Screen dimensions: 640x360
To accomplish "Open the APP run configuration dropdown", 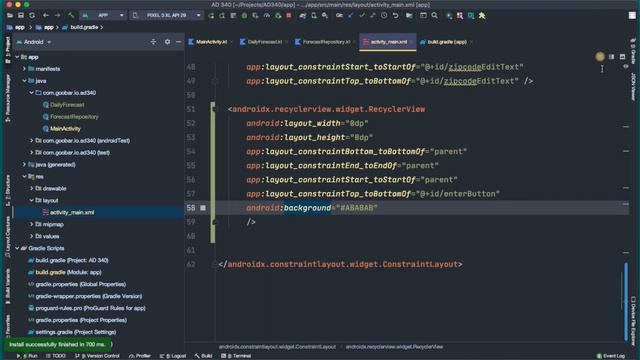I will coord(103,16).
